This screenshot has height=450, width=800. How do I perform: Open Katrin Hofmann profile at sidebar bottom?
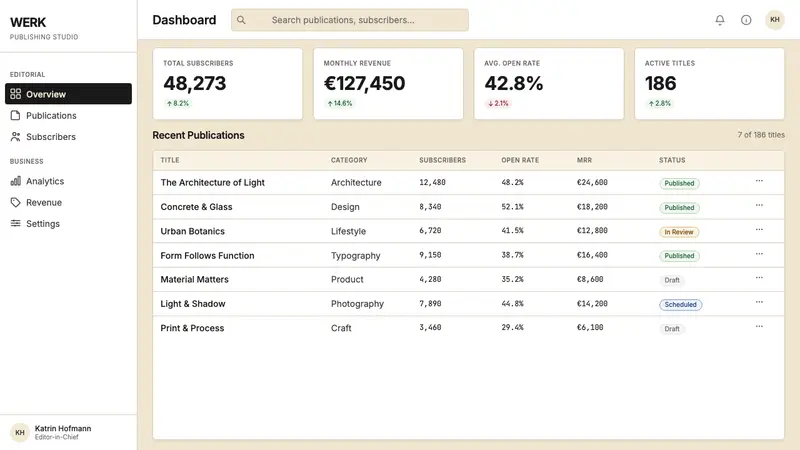(68, 432)
